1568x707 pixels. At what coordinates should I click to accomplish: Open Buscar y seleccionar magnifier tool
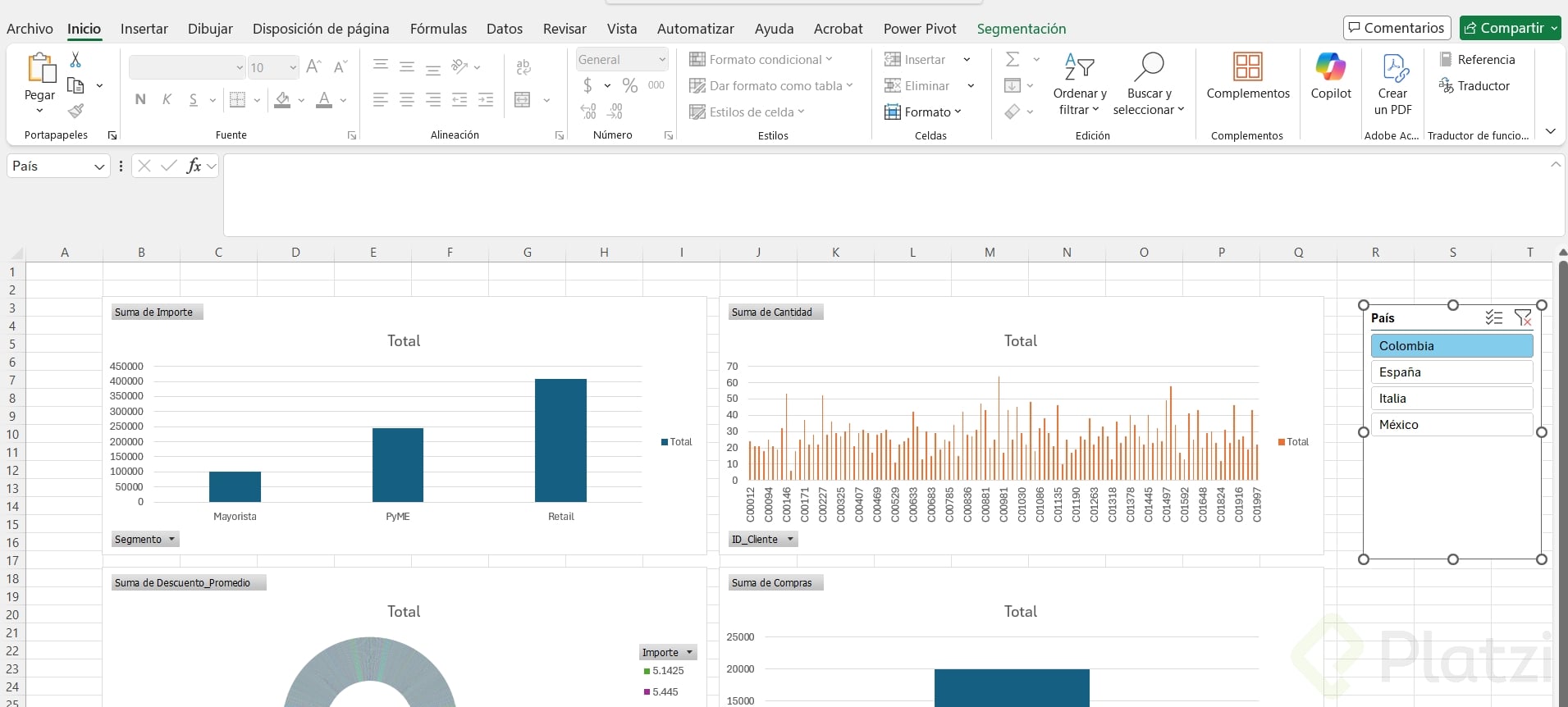pyautogui.click(x=1149, y=67)
